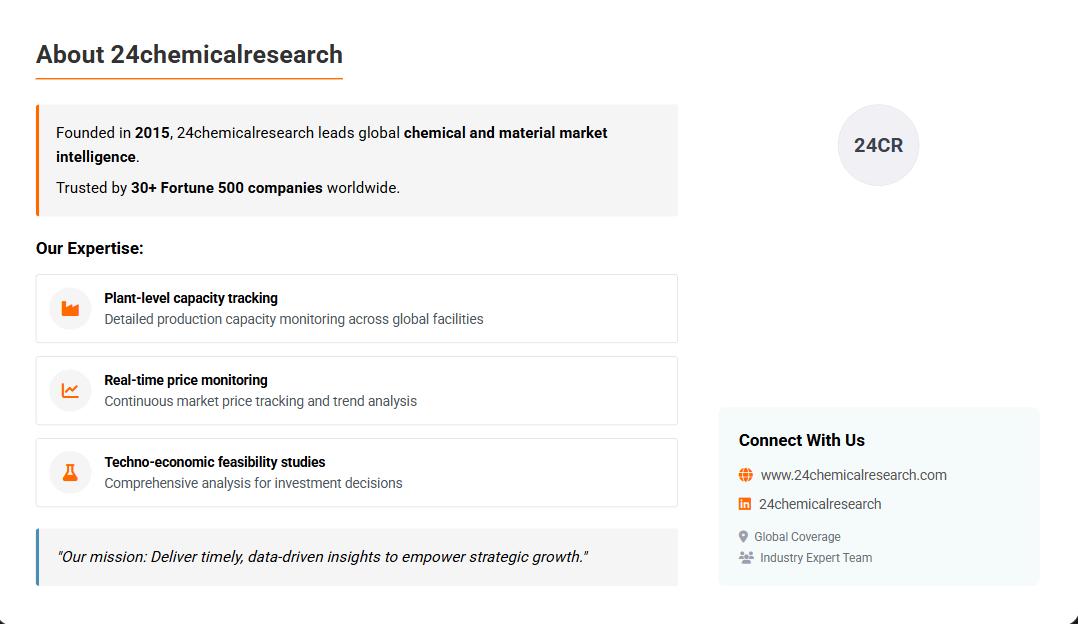Click the orange globe website icon

pos(746,475)
